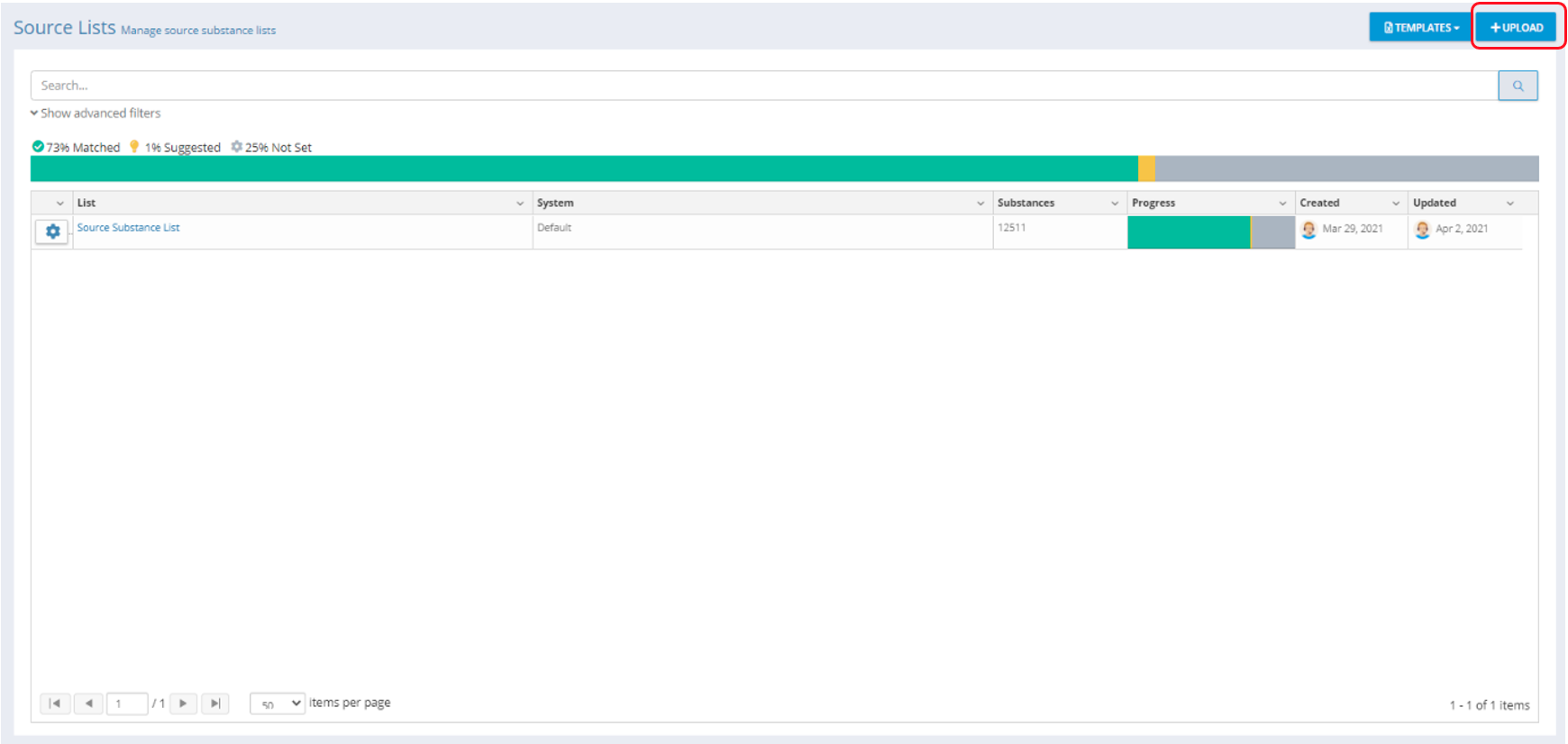The width and height of the screenshot is (1568, 744).
Task: Open the Source Substance List link
Action: [x=128, y=228]
